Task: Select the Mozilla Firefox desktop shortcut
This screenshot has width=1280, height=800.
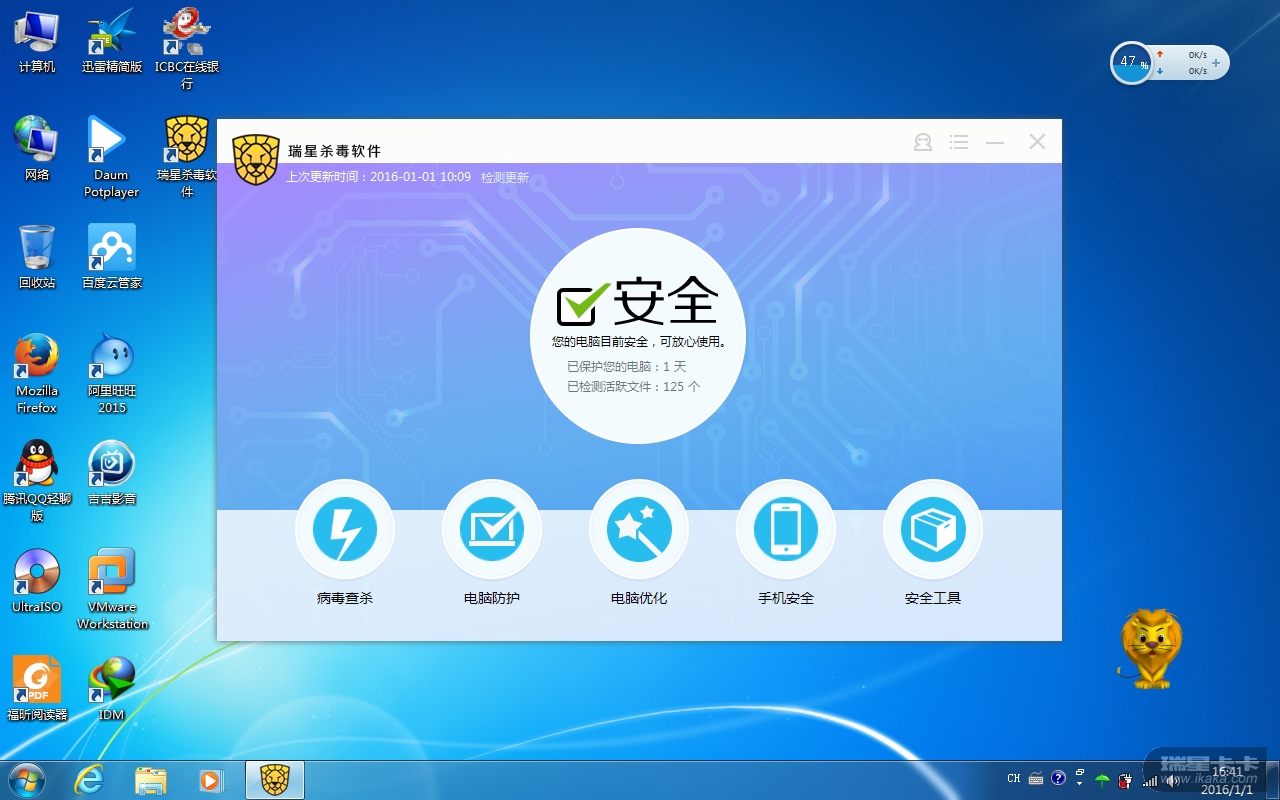Action: click(x=37, y=373)
